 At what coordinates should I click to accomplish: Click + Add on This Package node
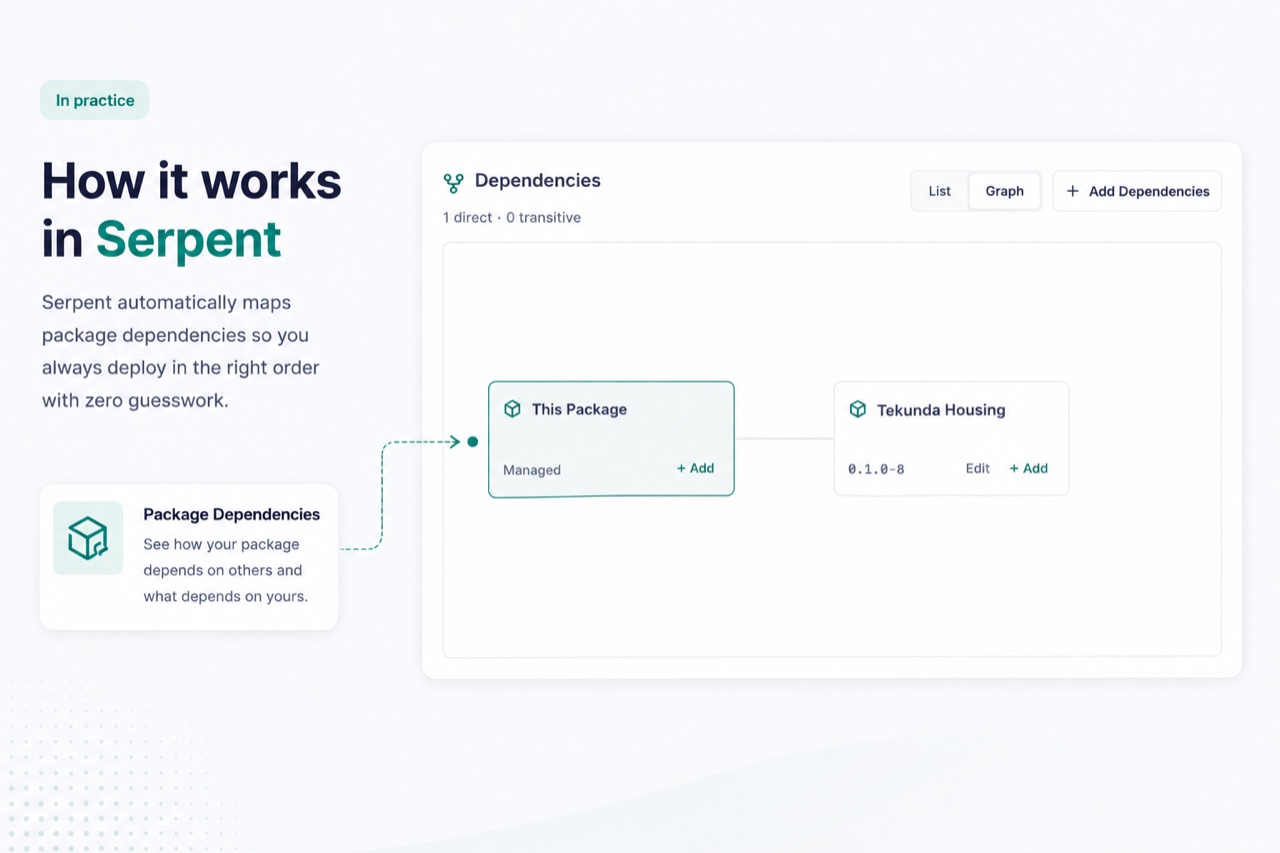coord(696,468)
